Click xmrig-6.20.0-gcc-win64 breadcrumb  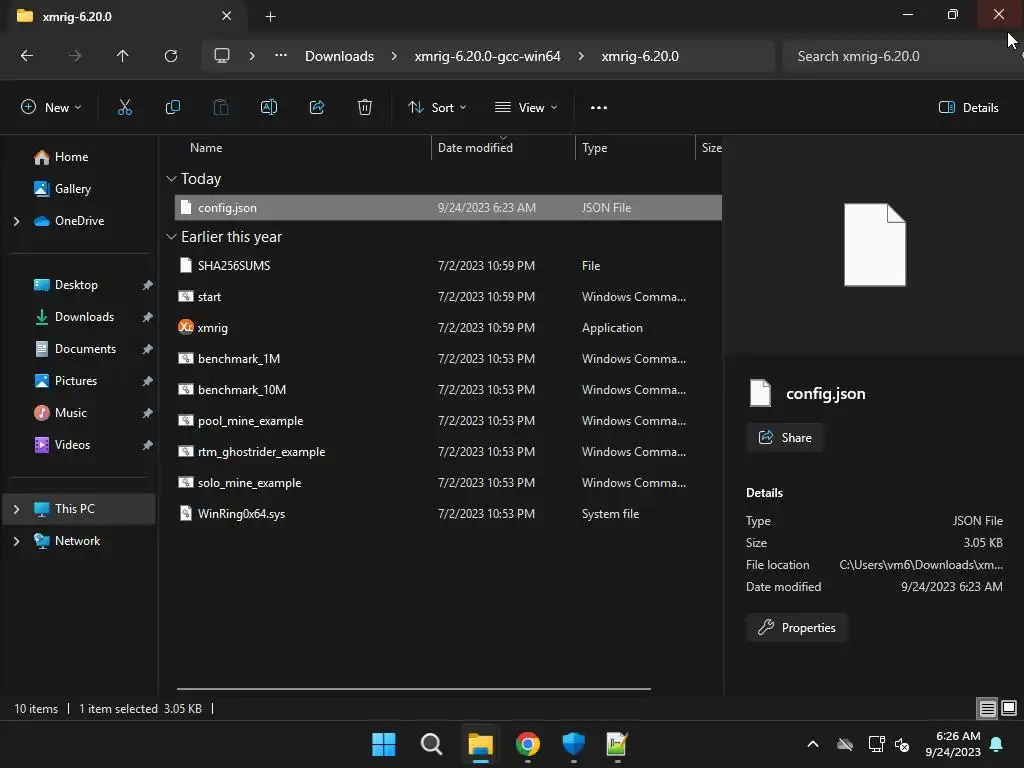point(487,56)
